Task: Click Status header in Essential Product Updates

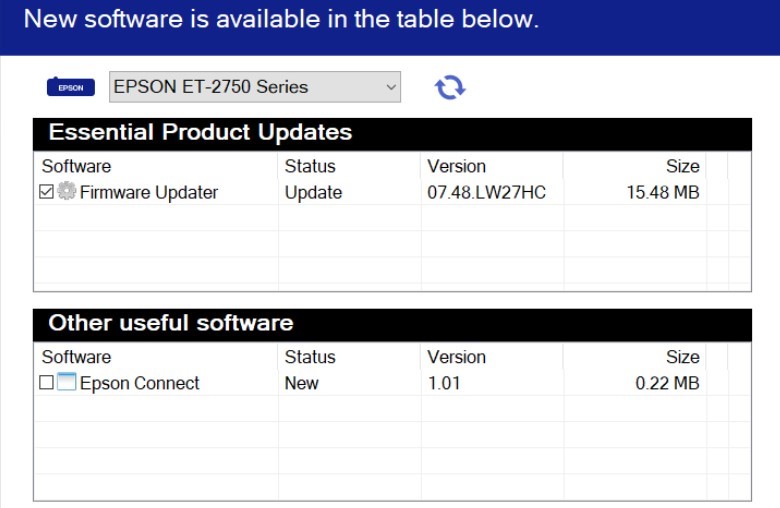Action: pyautogui.click(x=310, y=166)
